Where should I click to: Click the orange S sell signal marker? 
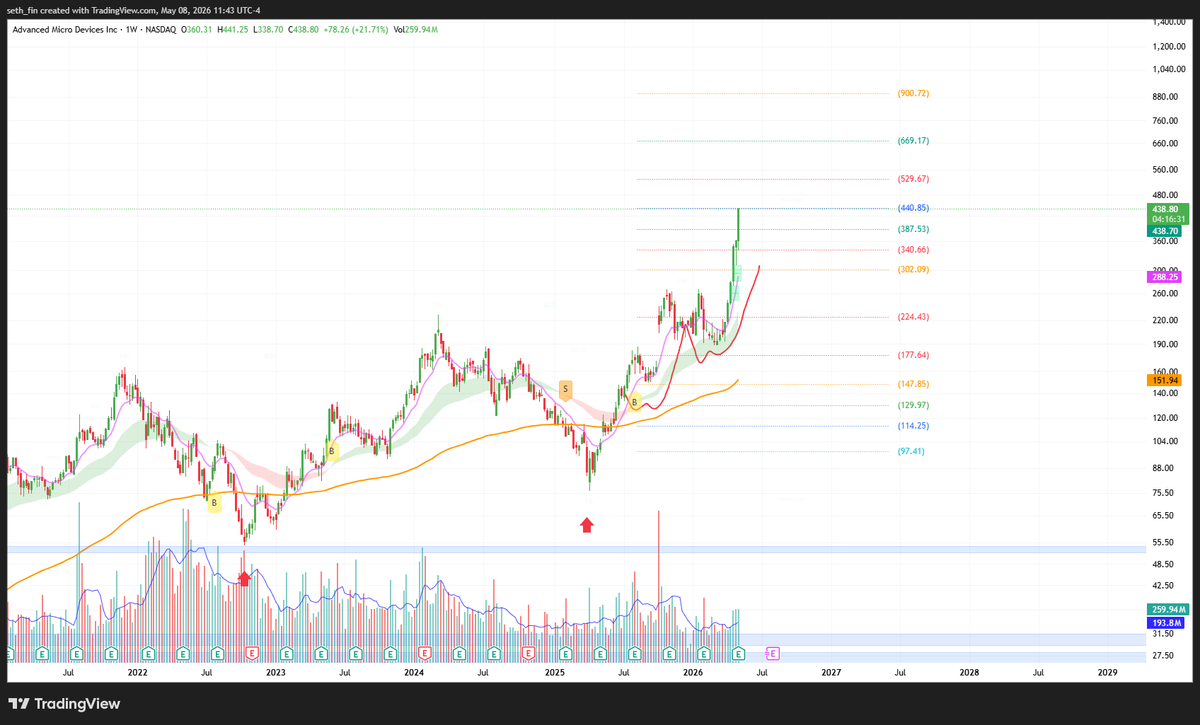coord(566,389)
